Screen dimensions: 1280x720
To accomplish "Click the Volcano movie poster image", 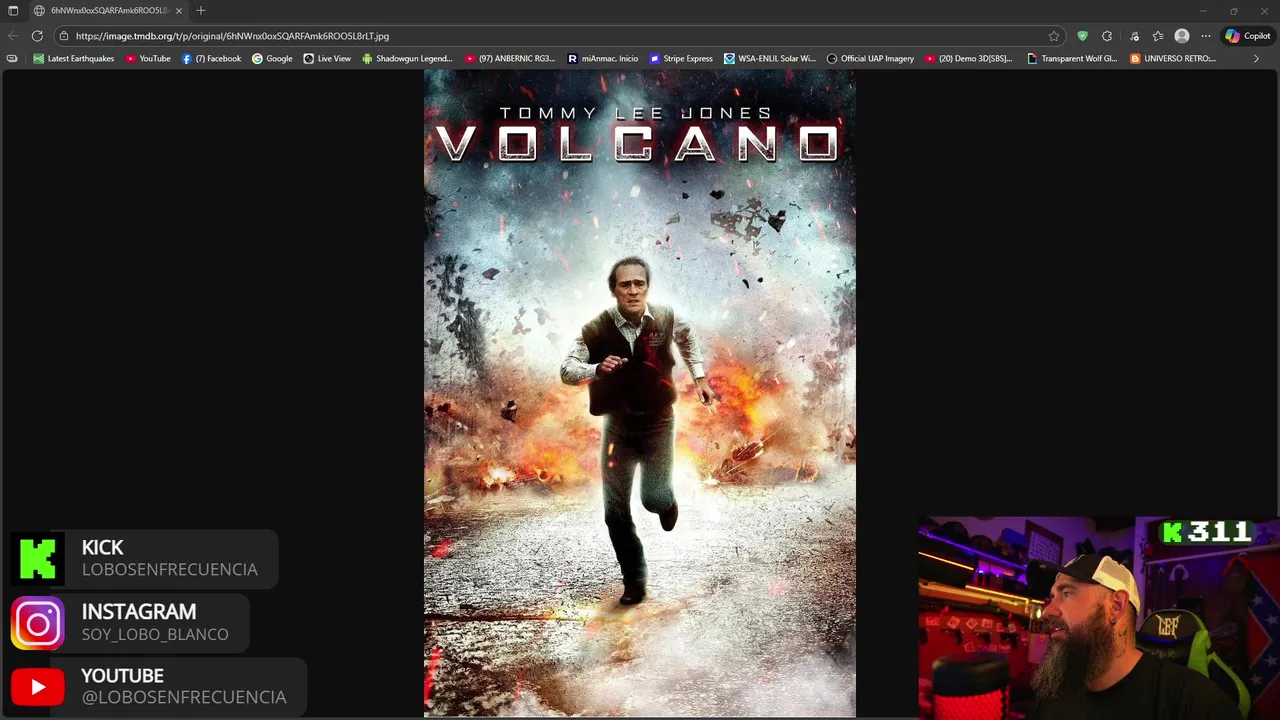I will click(x=640, y=393).
